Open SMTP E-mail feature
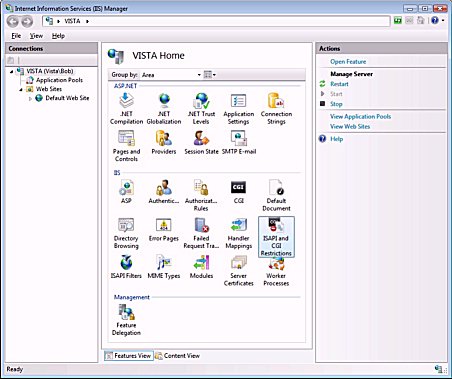This screenshot has height=379, width=452. (239, 142)
